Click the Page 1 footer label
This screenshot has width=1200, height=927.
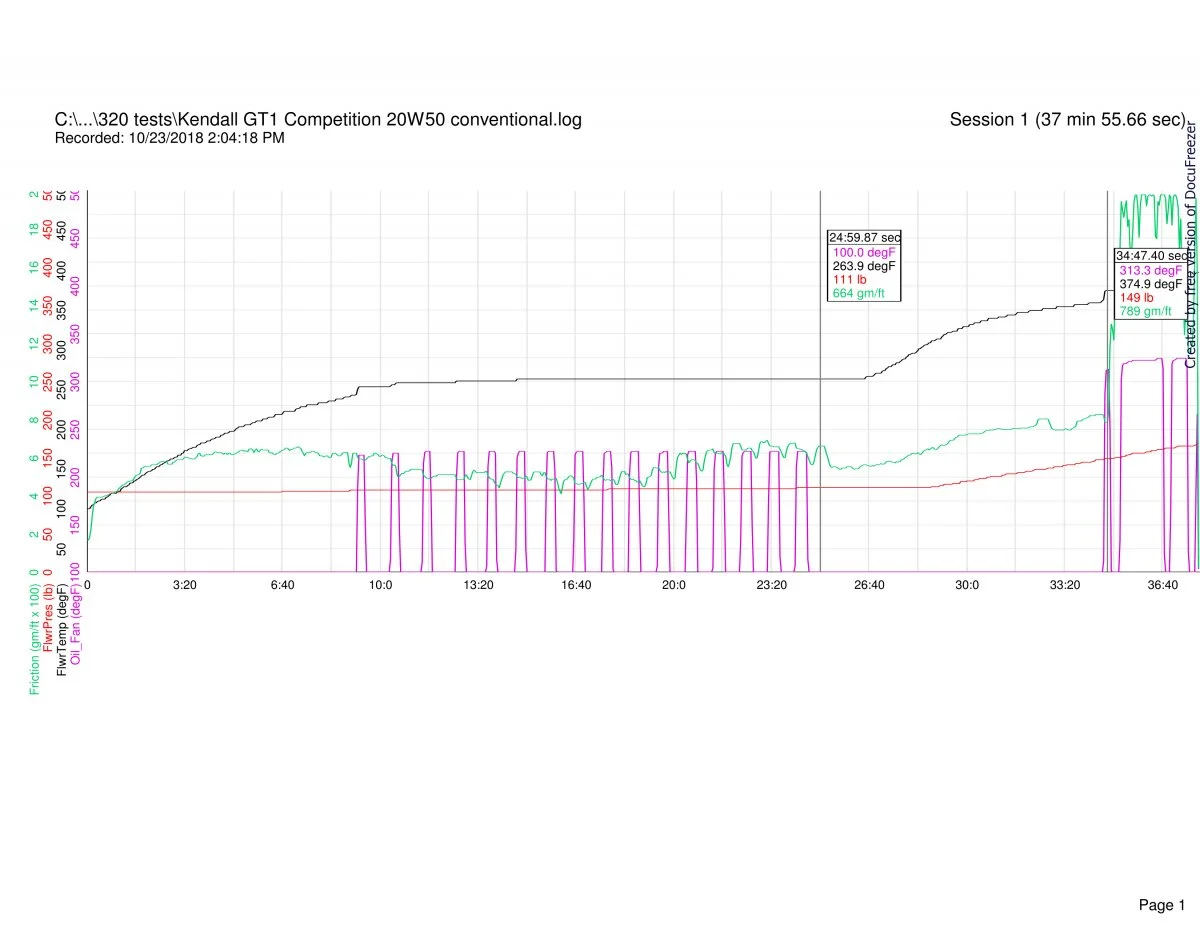(x=1161, y=877)
